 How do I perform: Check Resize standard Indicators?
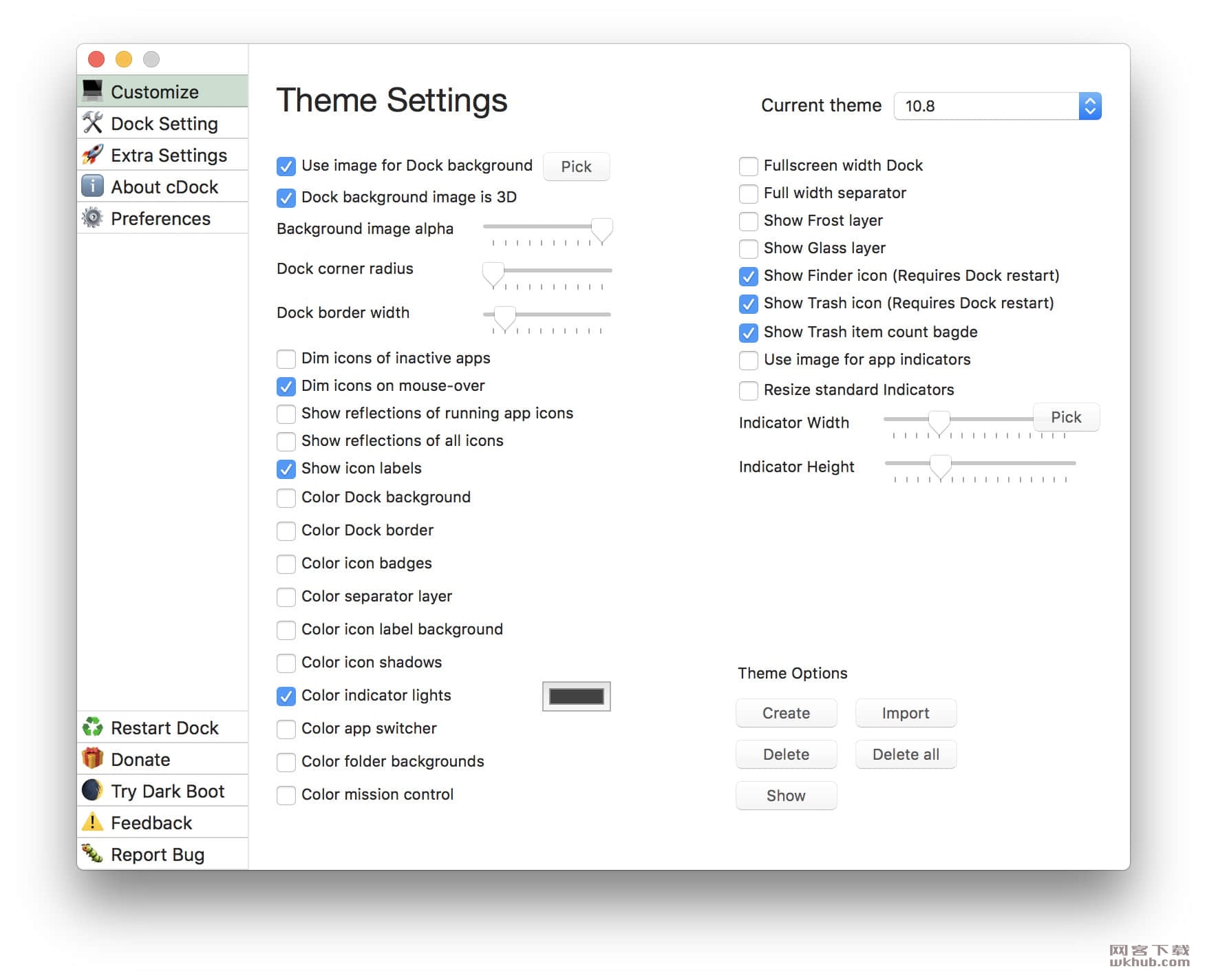[749, 390]
